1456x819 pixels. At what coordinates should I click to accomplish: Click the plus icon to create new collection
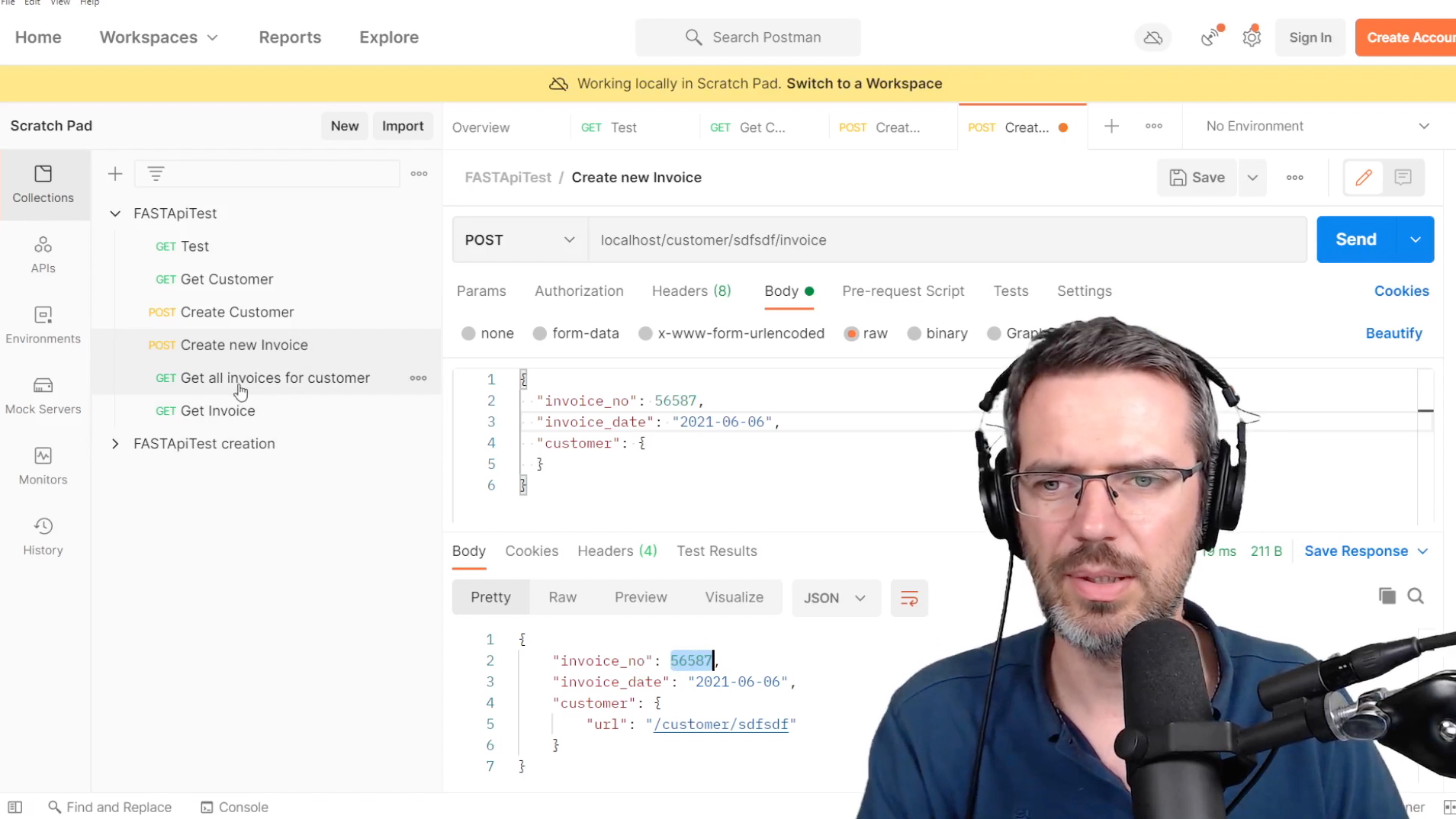pyautogui.click(x=115, y=174)
